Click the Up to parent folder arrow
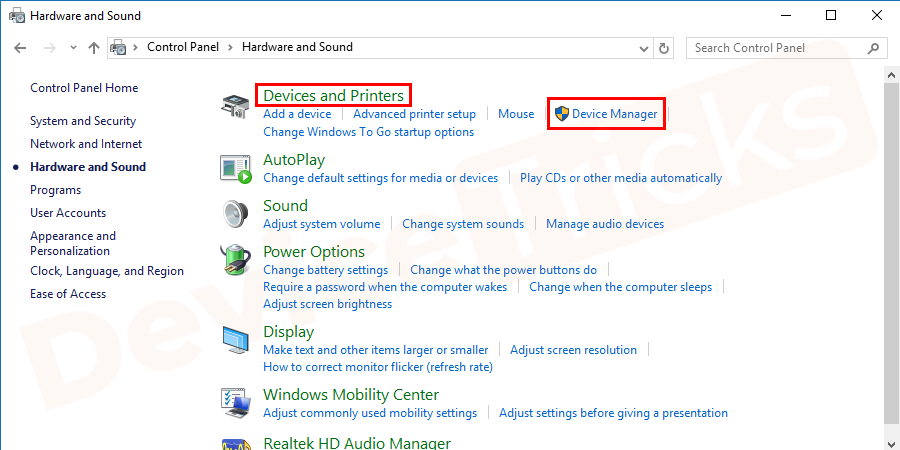The image size is (900, 450). coord(94,47)
